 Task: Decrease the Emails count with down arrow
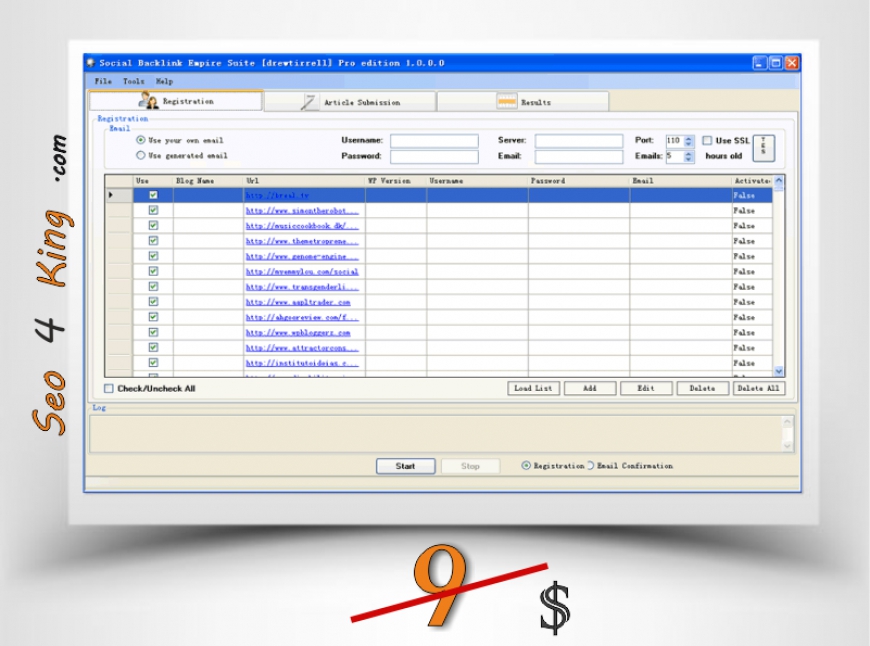(689, 160)
